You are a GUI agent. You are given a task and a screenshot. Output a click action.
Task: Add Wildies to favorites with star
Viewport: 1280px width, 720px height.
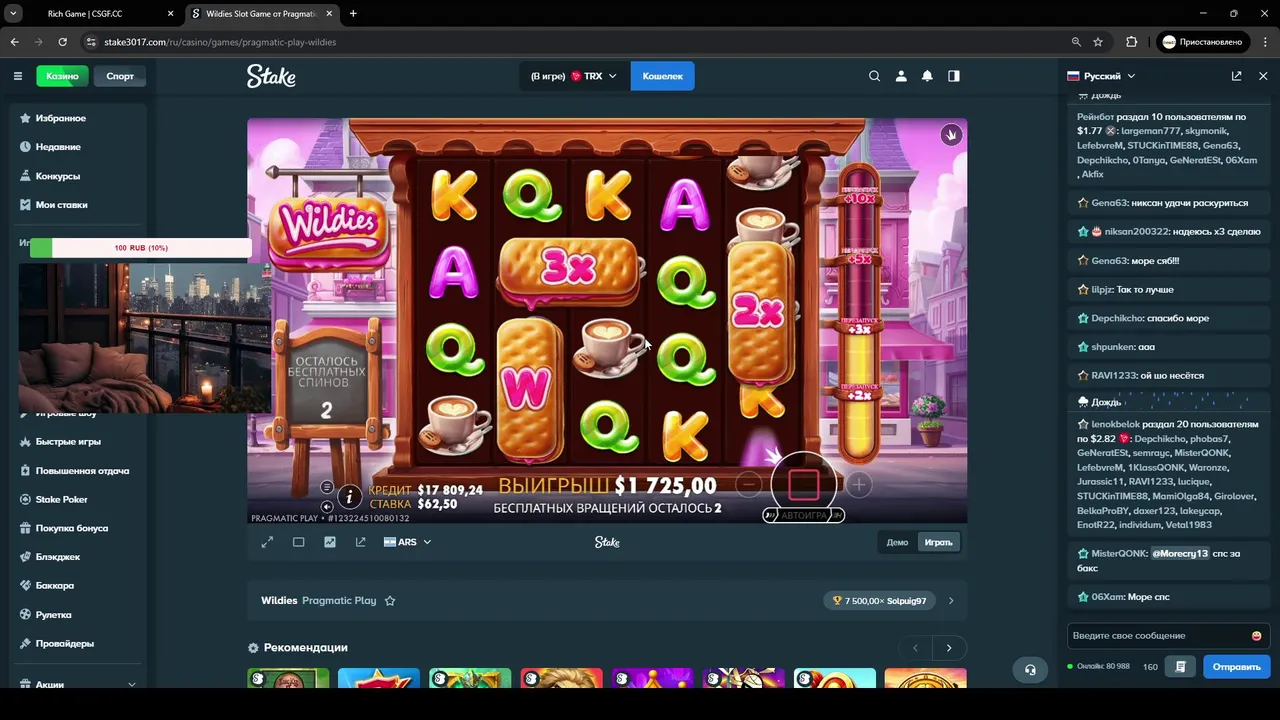tap(390, 601)
